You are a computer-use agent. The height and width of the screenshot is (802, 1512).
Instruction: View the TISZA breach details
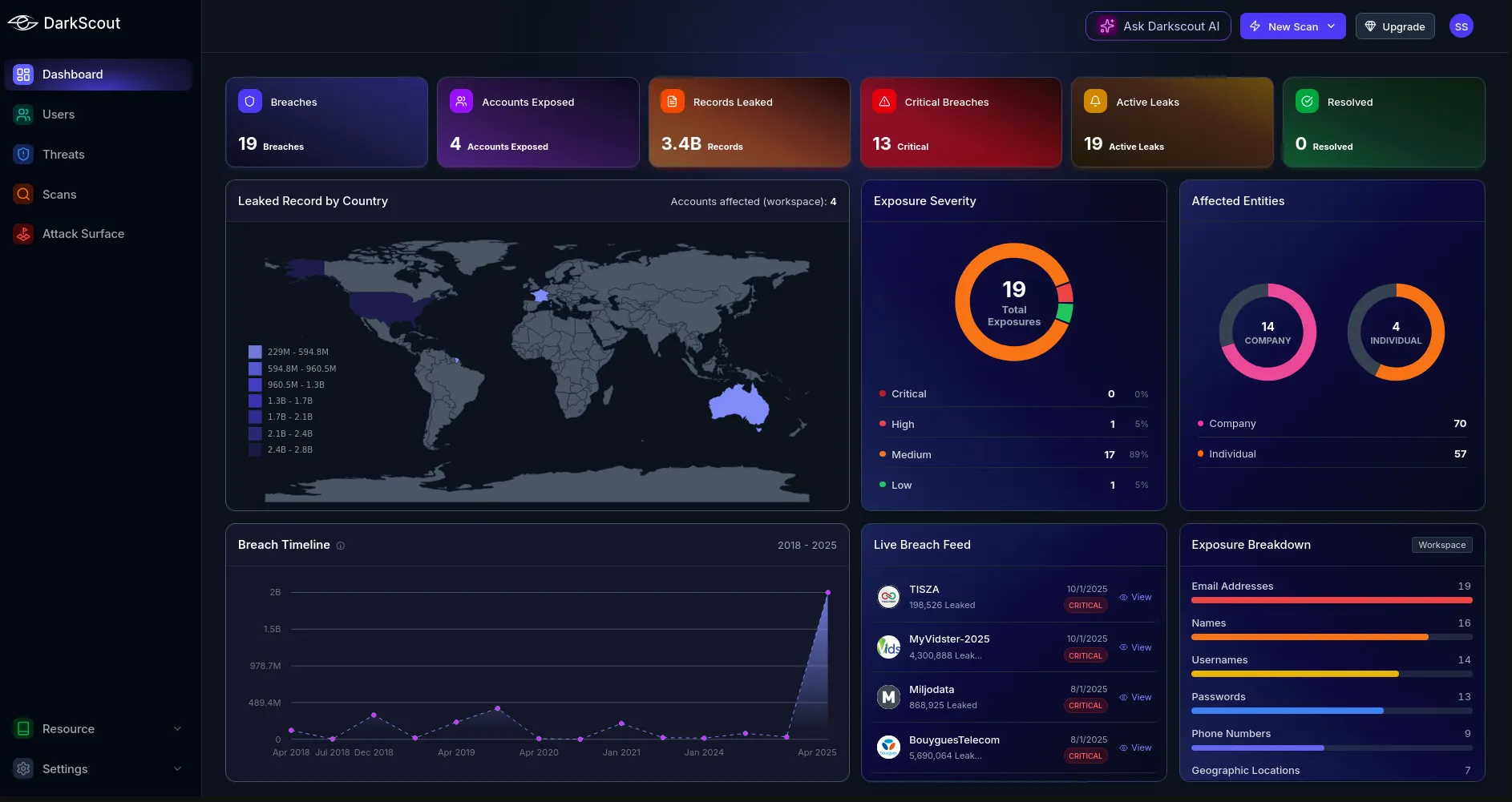1135,598
